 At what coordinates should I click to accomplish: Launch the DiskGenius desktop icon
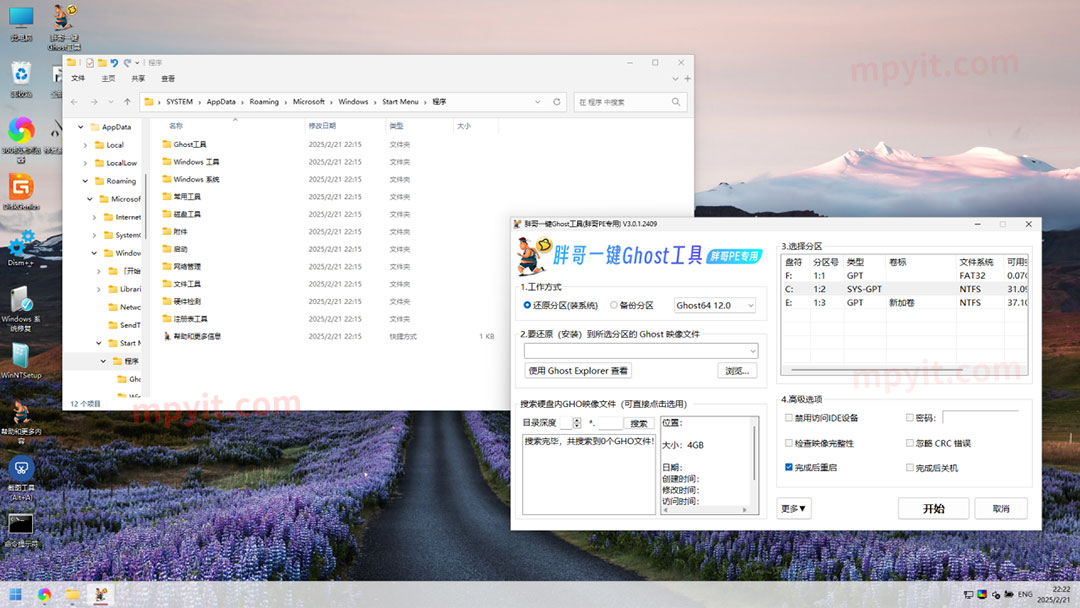coord(21,191)
